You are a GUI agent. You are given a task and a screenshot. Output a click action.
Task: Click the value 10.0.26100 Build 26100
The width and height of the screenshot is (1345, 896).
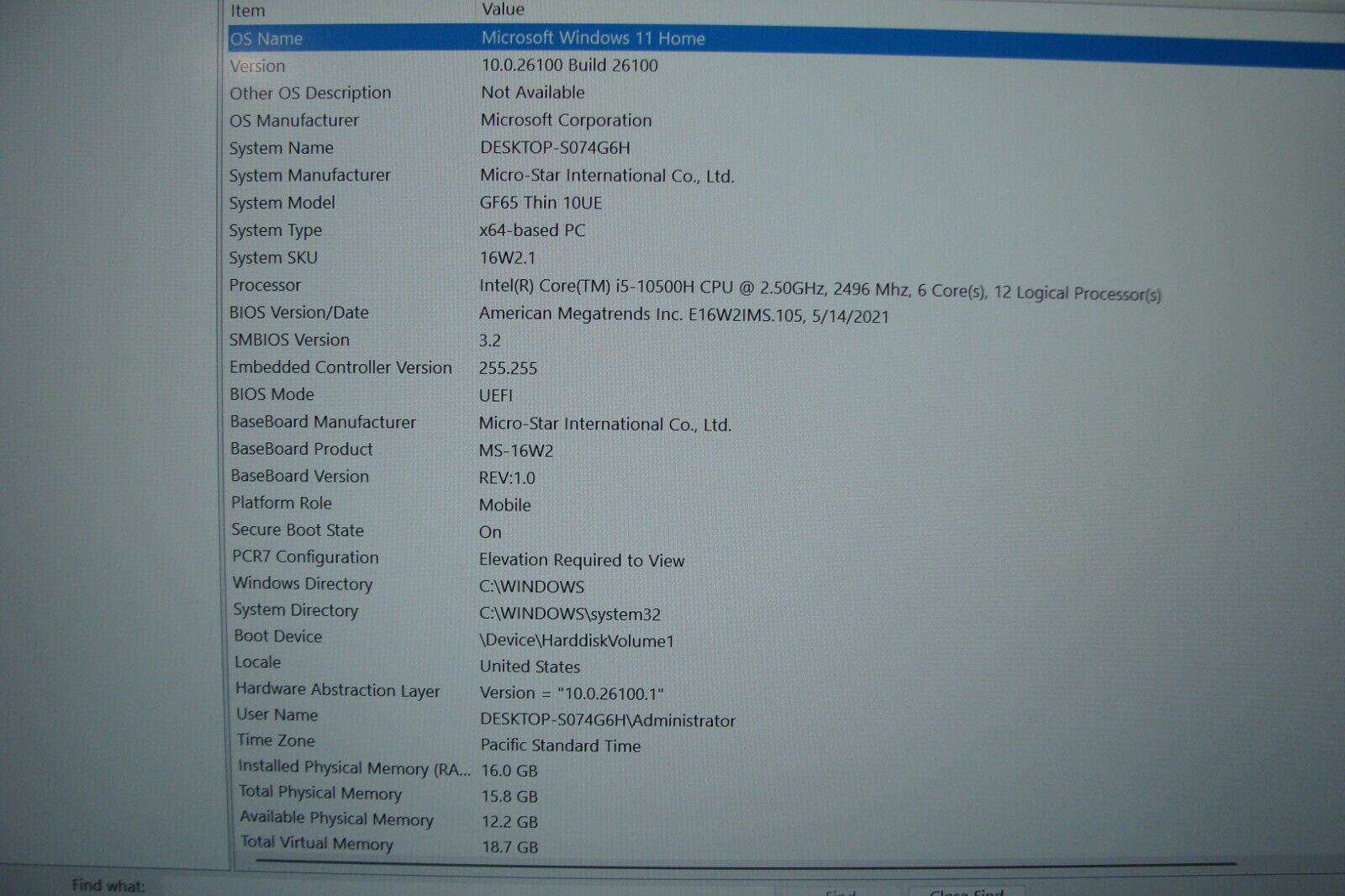[569, 66]
